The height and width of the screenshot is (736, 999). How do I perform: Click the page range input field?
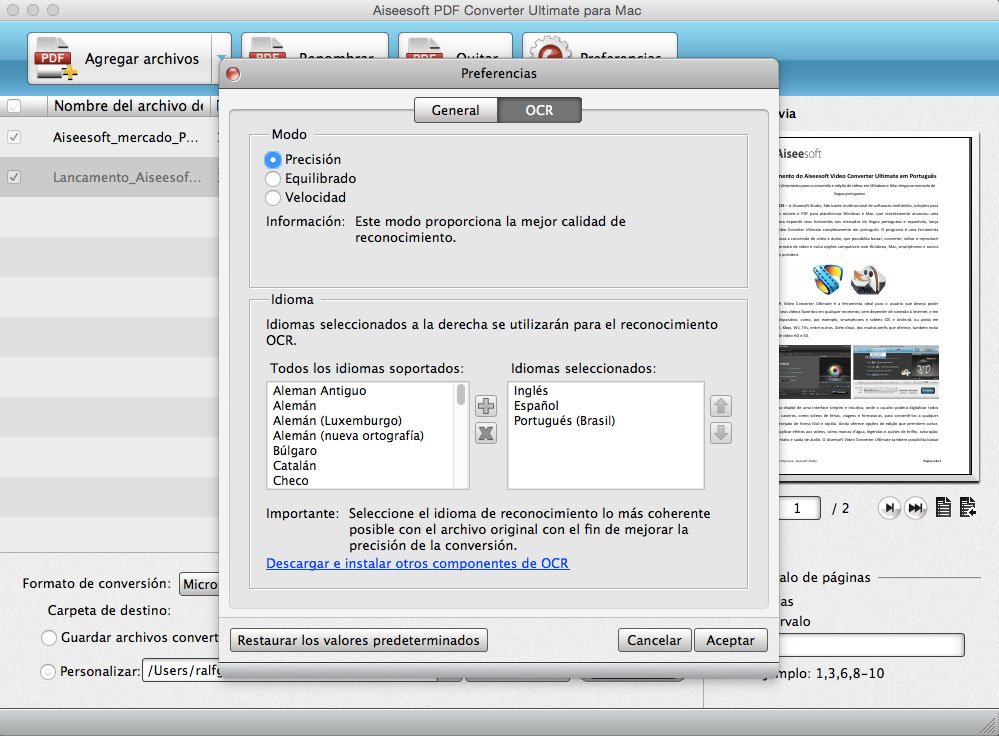coord(871,645)
